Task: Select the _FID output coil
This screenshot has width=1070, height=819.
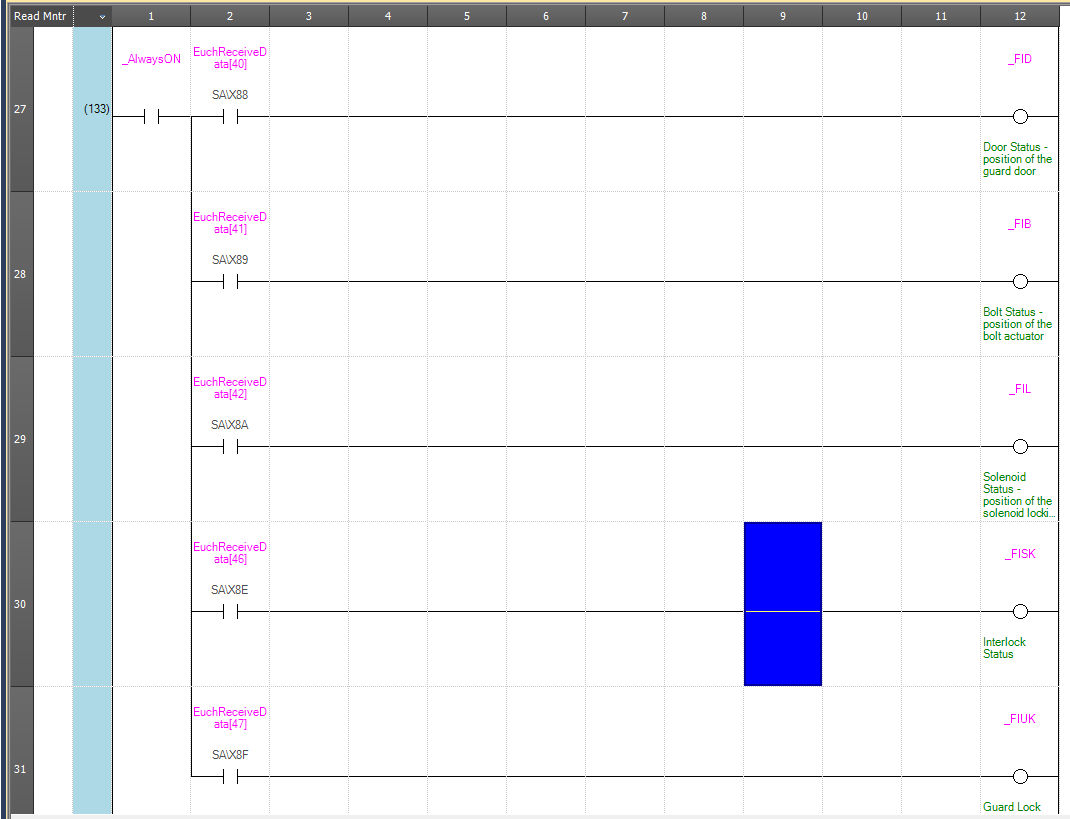Action: click(x=1020, y=117)
